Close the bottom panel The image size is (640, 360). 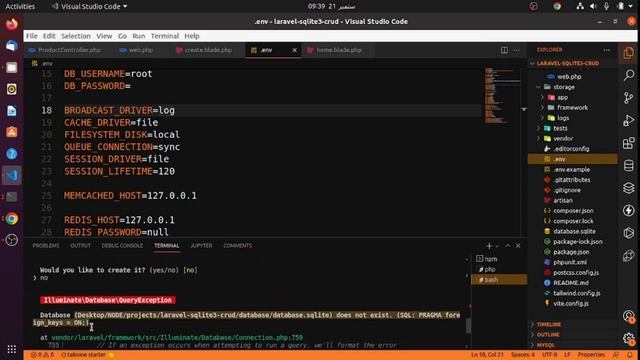(518, 246)
